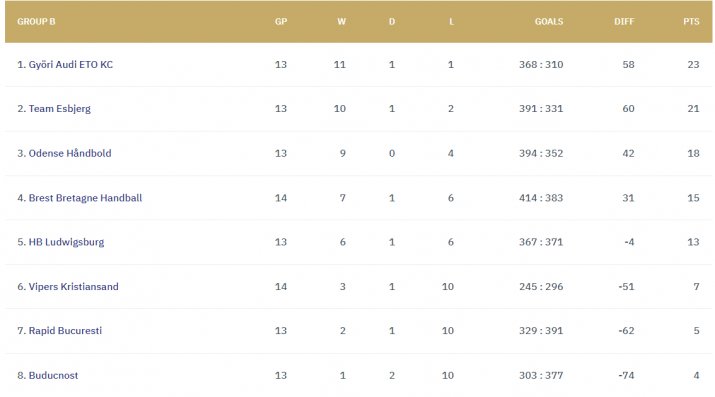Sort by the GP column header
This screenshot has width=715, height=397.
[281, 21]
